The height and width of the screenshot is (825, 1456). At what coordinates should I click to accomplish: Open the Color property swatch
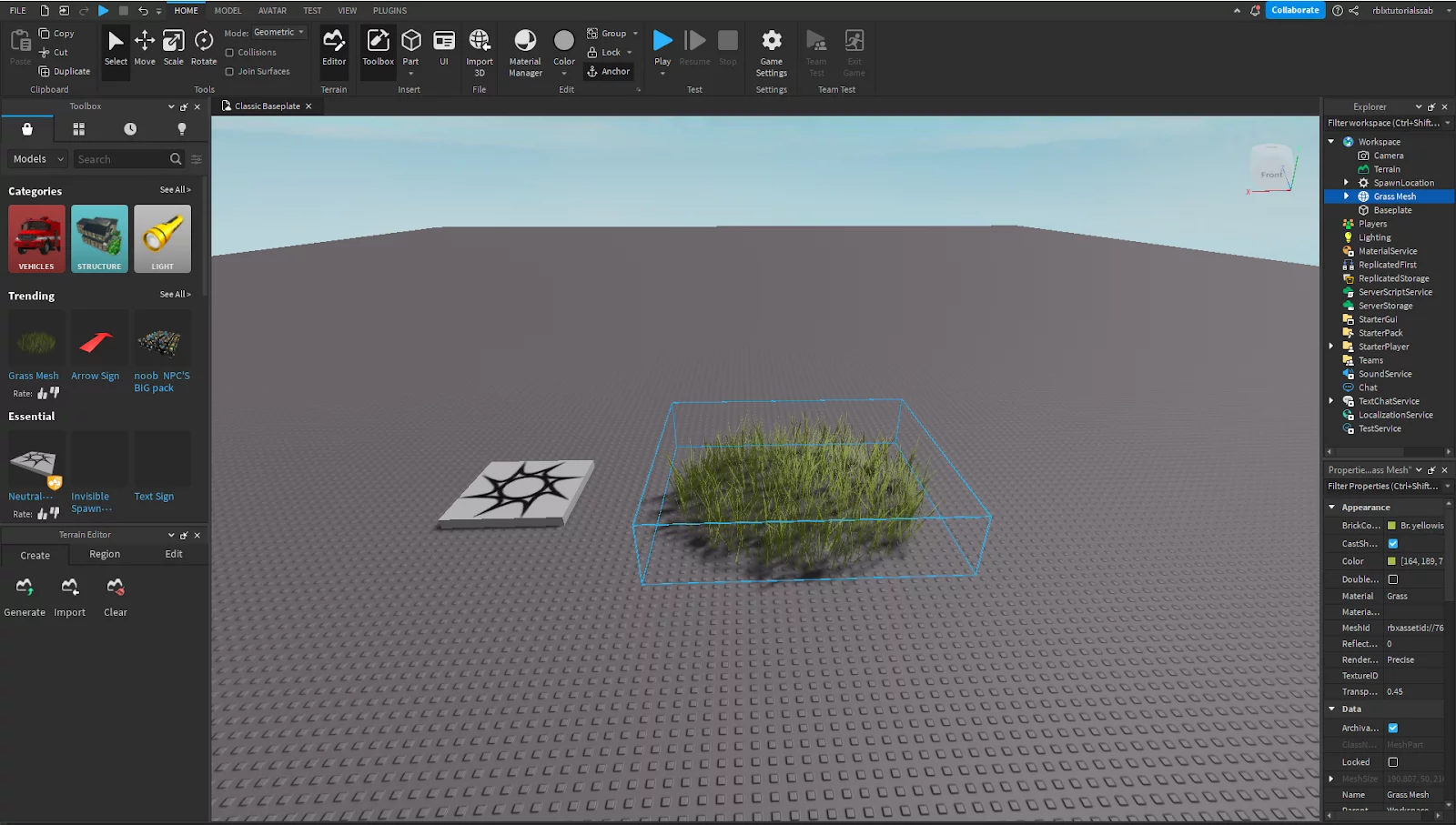(1392, 561)
